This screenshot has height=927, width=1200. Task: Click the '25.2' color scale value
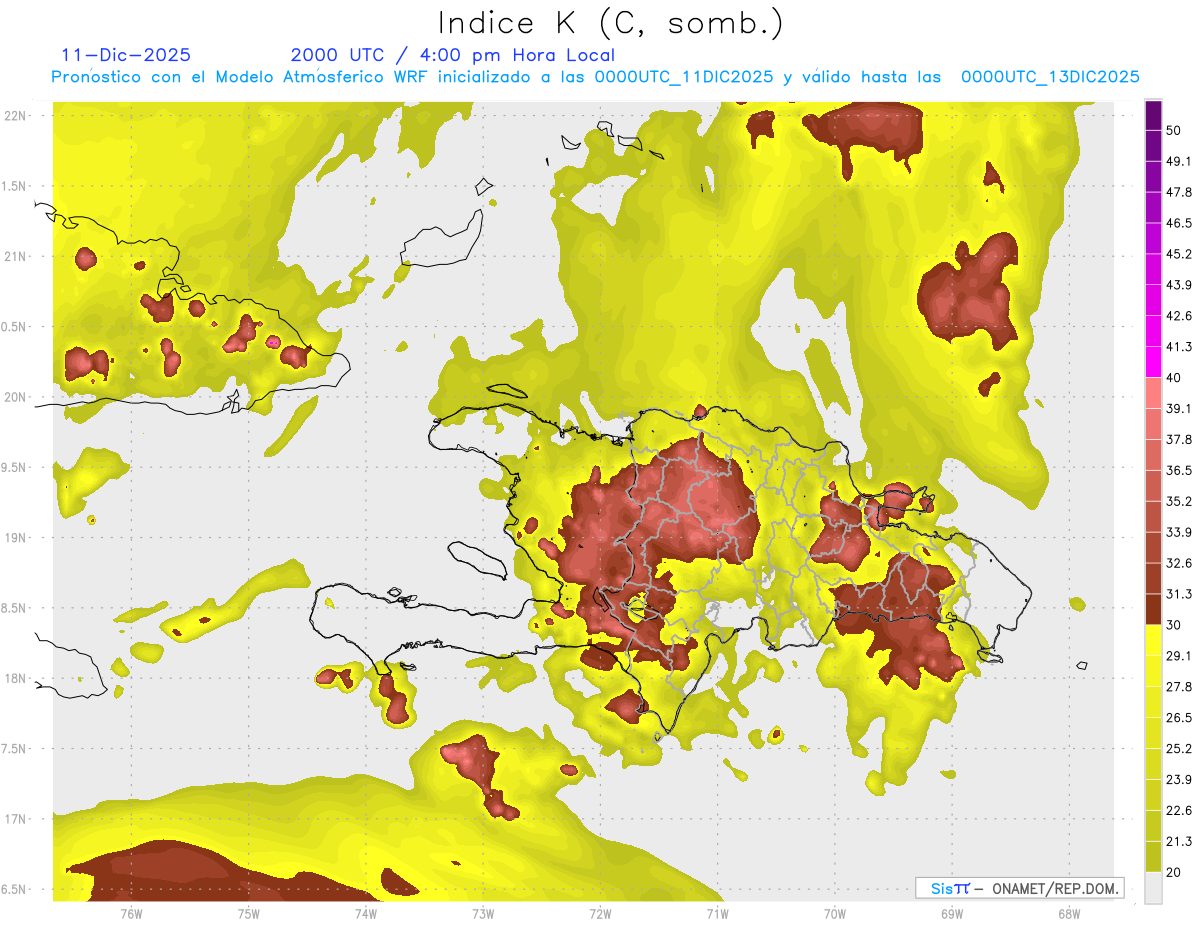pyautogui.click(x=1179, y=749)
